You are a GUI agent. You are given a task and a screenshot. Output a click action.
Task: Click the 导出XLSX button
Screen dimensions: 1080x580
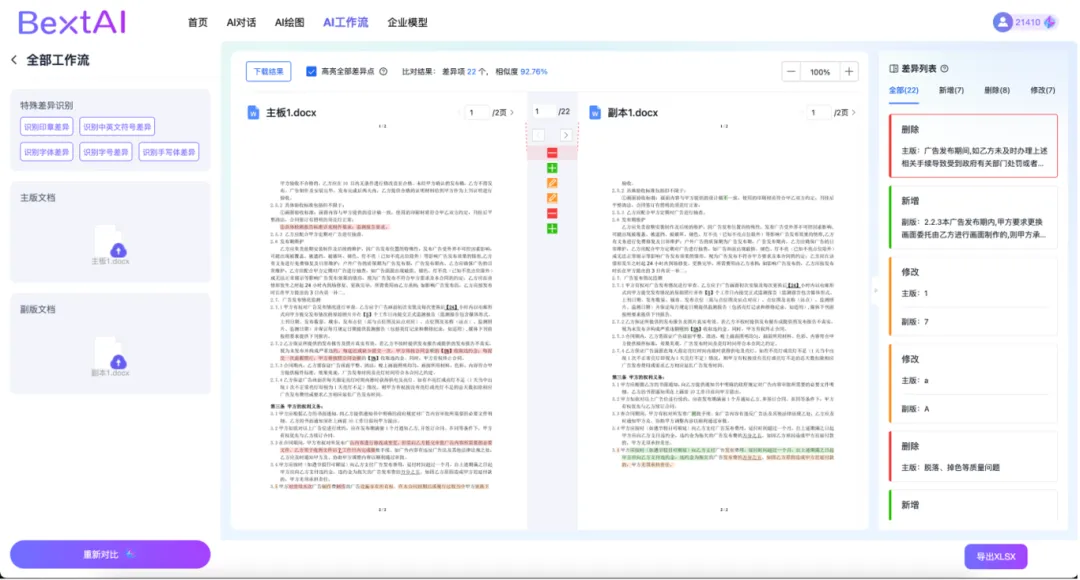[x=995, y=557]
